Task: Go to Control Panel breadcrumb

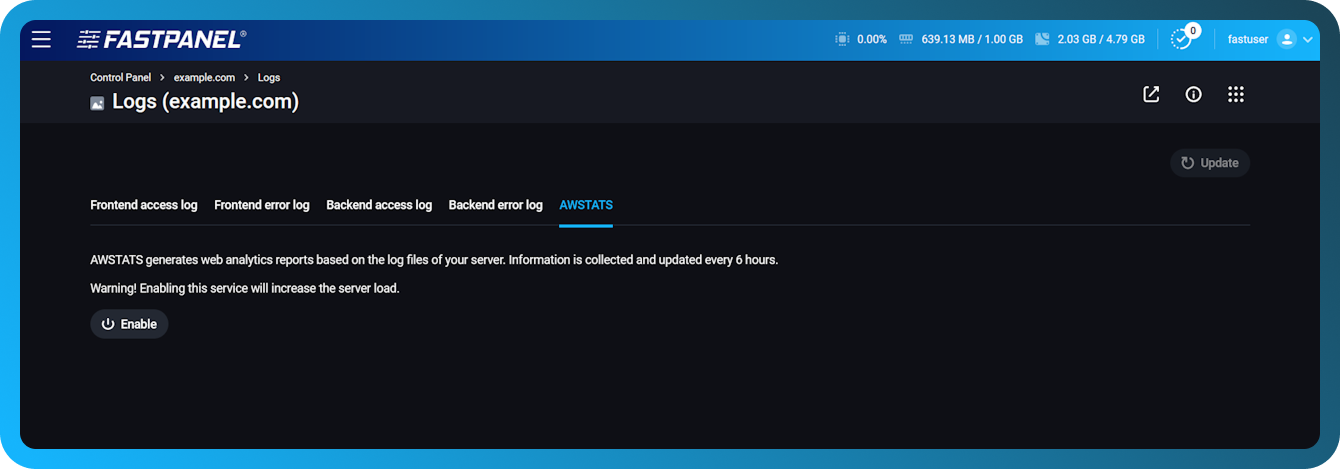Action: [x=120, y=77]
